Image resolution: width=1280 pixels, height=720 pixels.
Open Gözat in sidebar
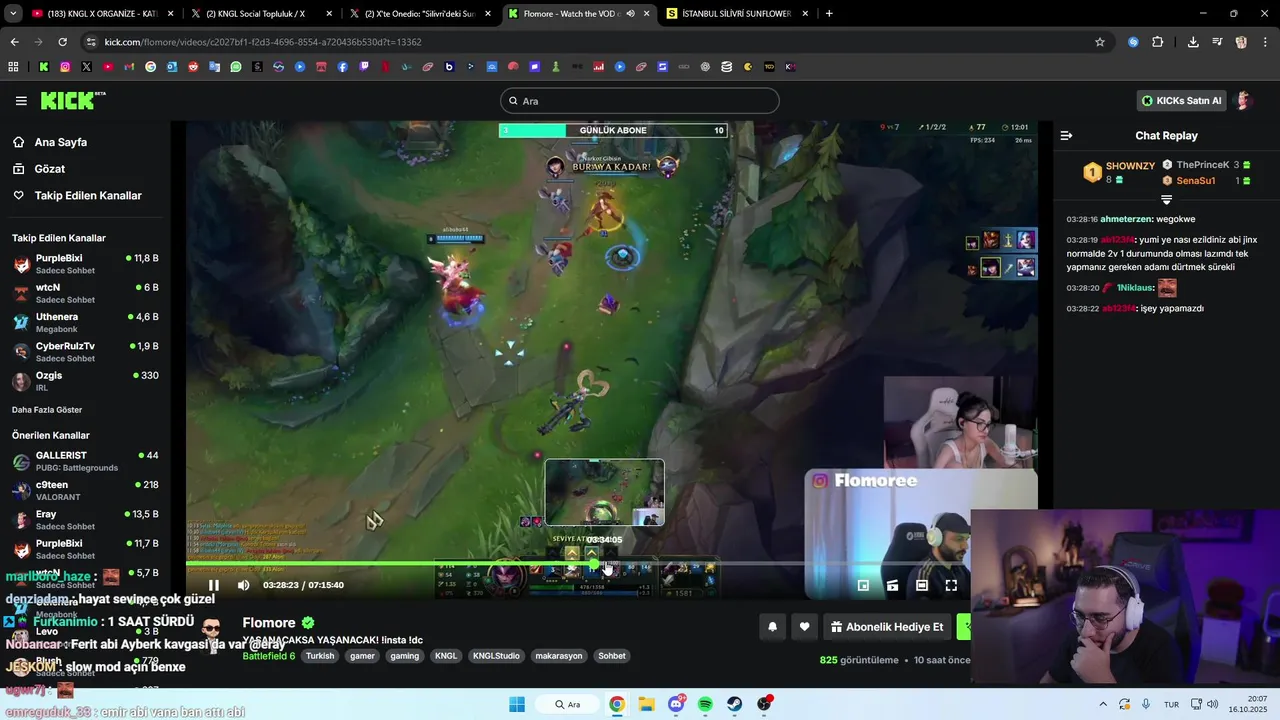pos(50,169)
